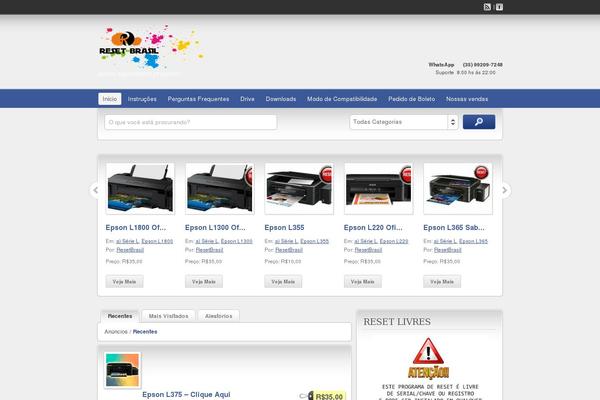
Task: Click the Reset Brasil logo
Action: (x=151, y=47)
